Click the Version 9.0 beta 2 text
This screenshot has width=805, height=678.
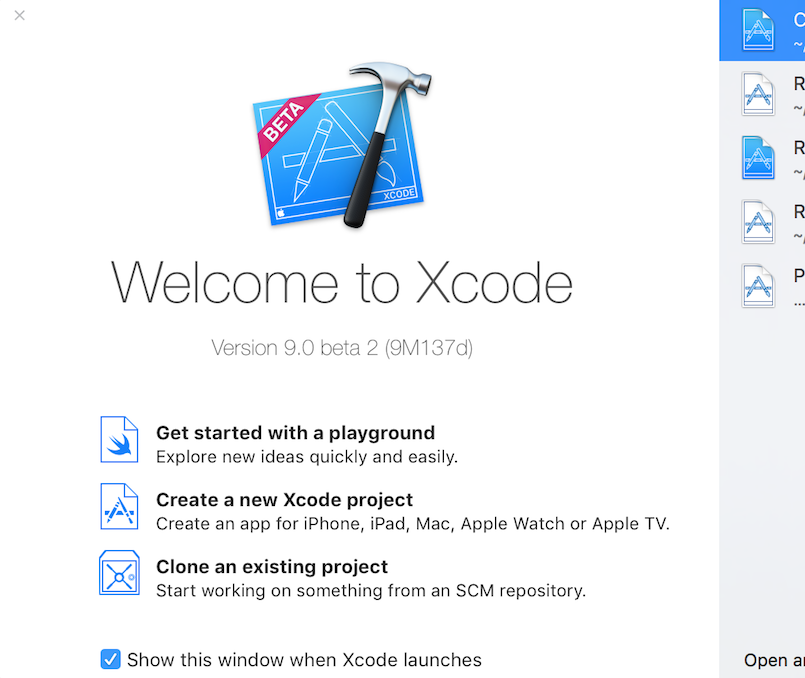[x=342, y=348]
